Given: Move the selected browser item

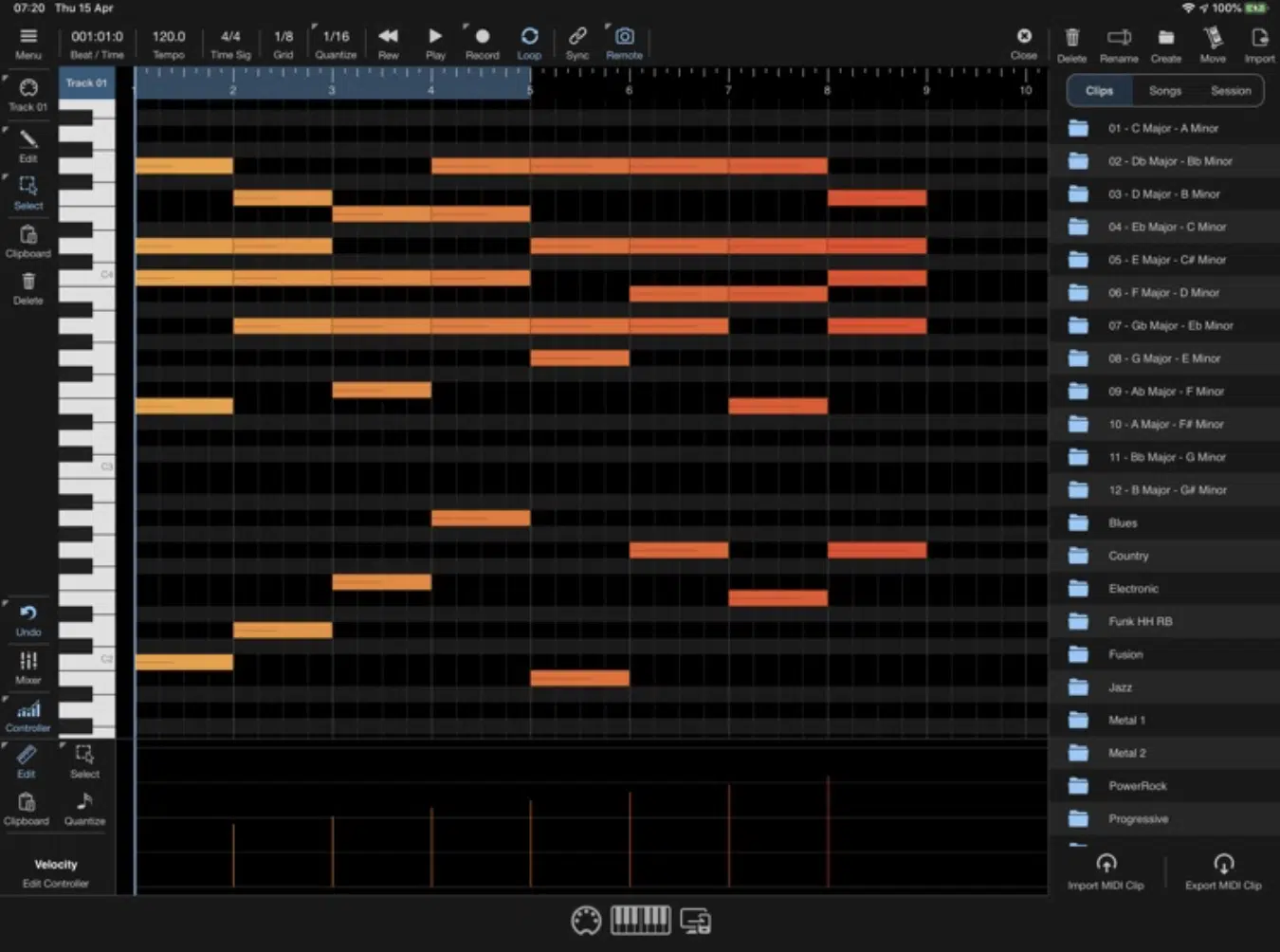Looking at the screenshot, I should tap(1213, 45).
